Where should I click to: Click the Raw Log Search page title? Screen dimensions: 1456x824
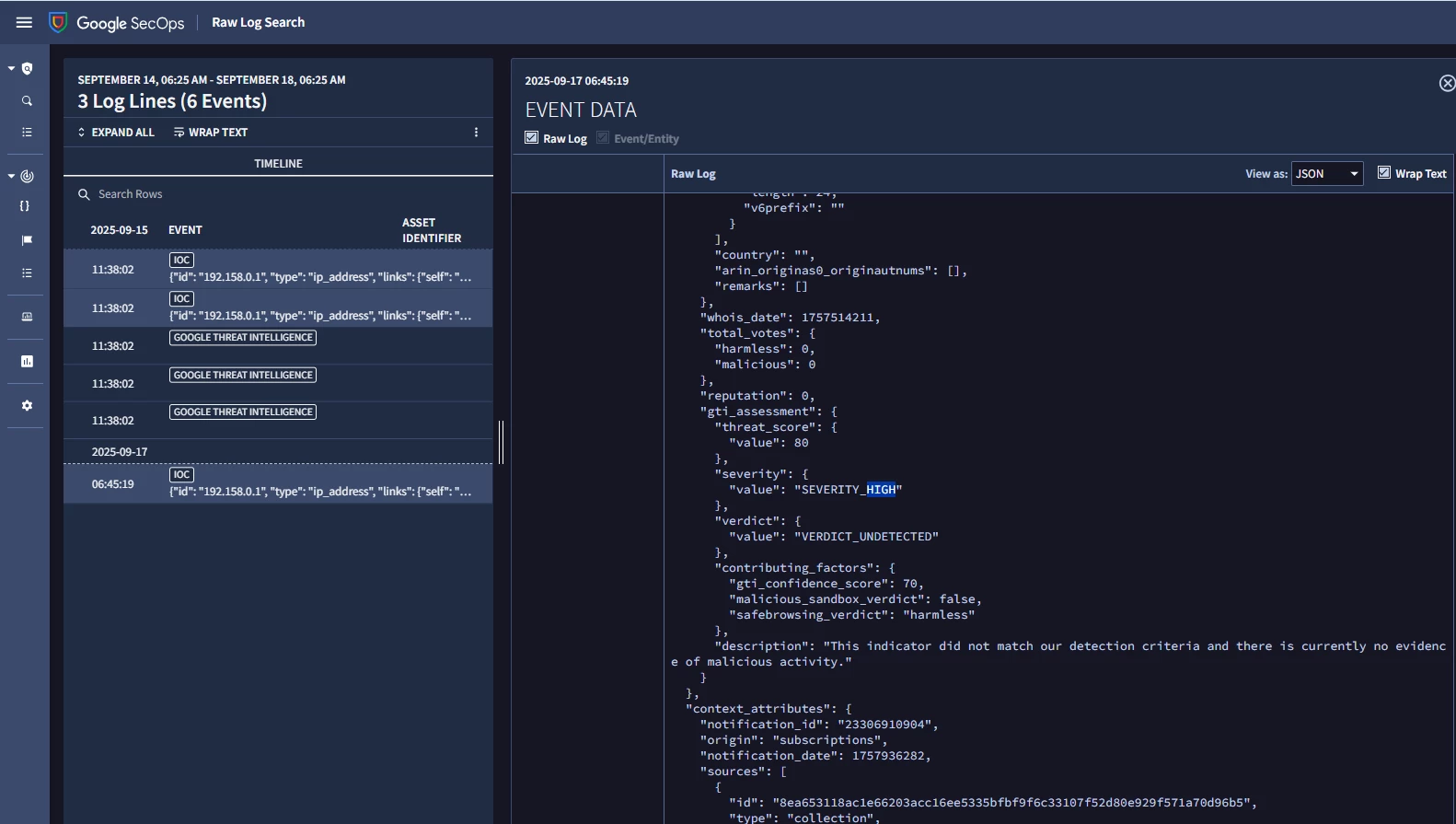[258, 22]
